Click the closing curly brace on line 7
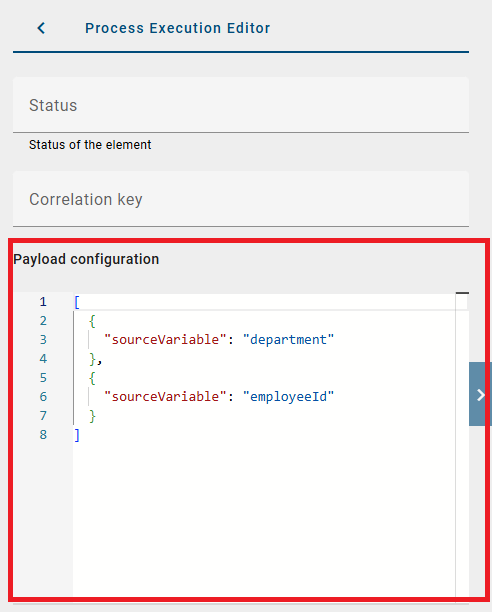492x612 pixels. (x=92, y=416)
